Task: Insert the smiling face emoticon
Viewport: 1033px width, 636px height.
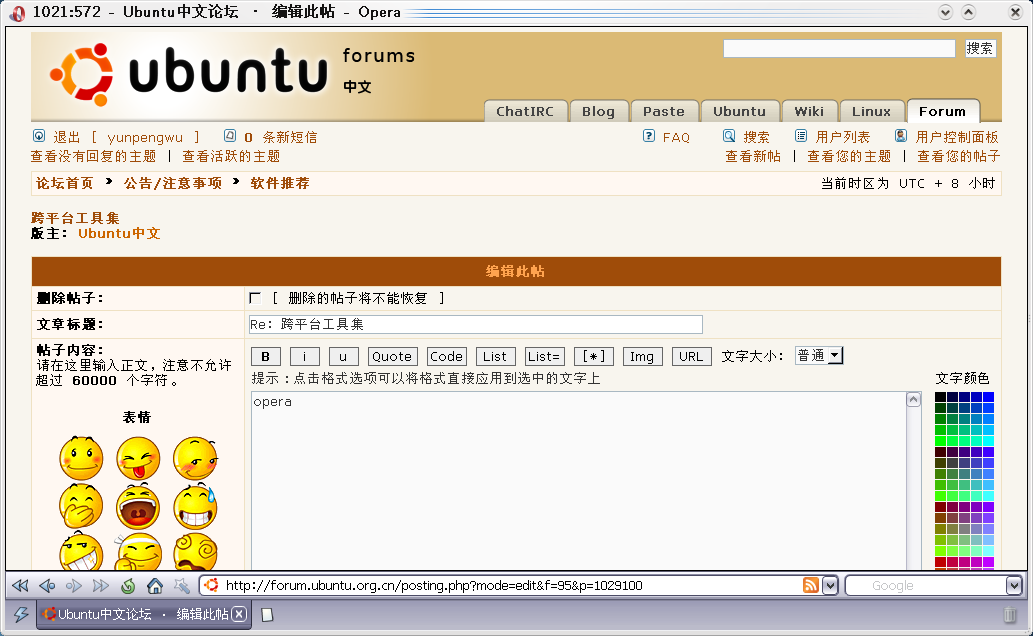Action: (x=81, y=458)
